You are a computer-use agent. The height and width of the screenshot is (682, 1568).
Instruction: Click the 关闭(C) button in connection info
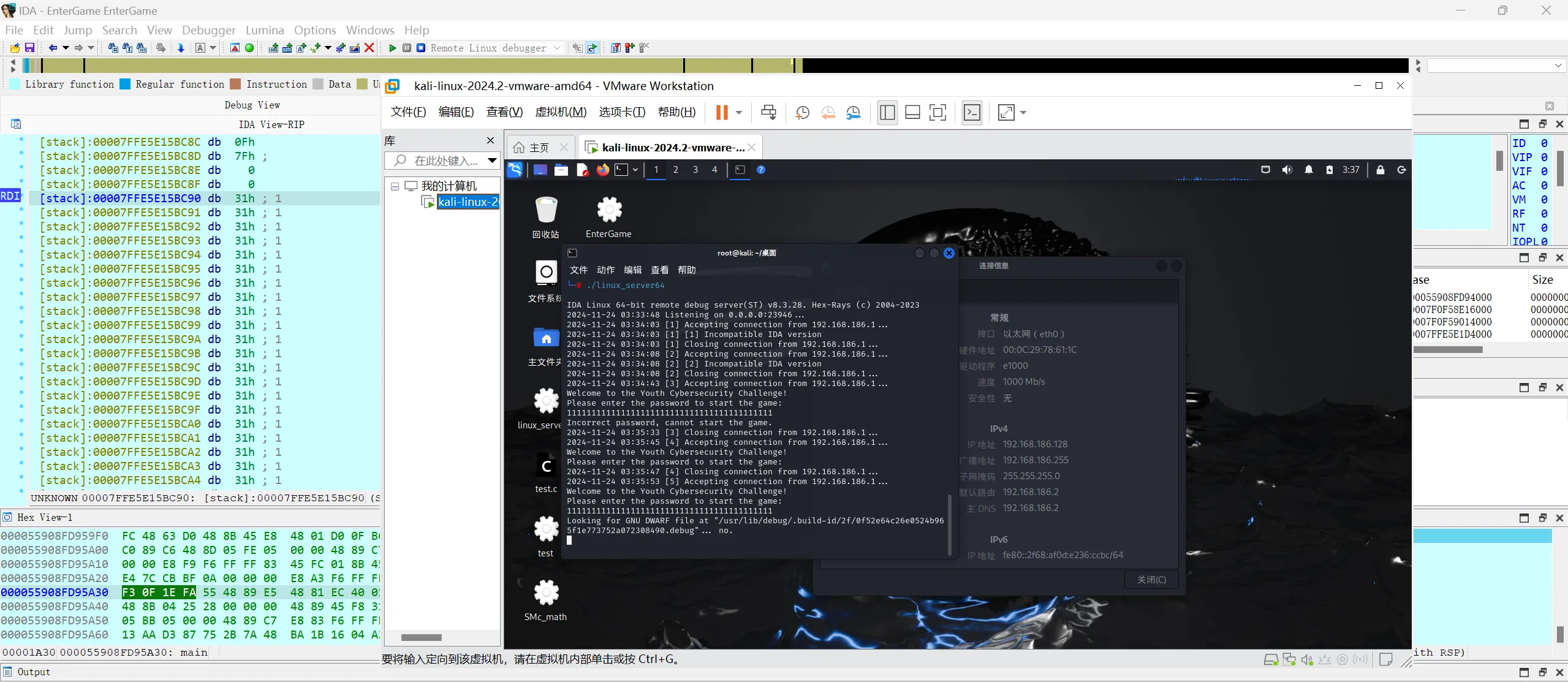1151,580
